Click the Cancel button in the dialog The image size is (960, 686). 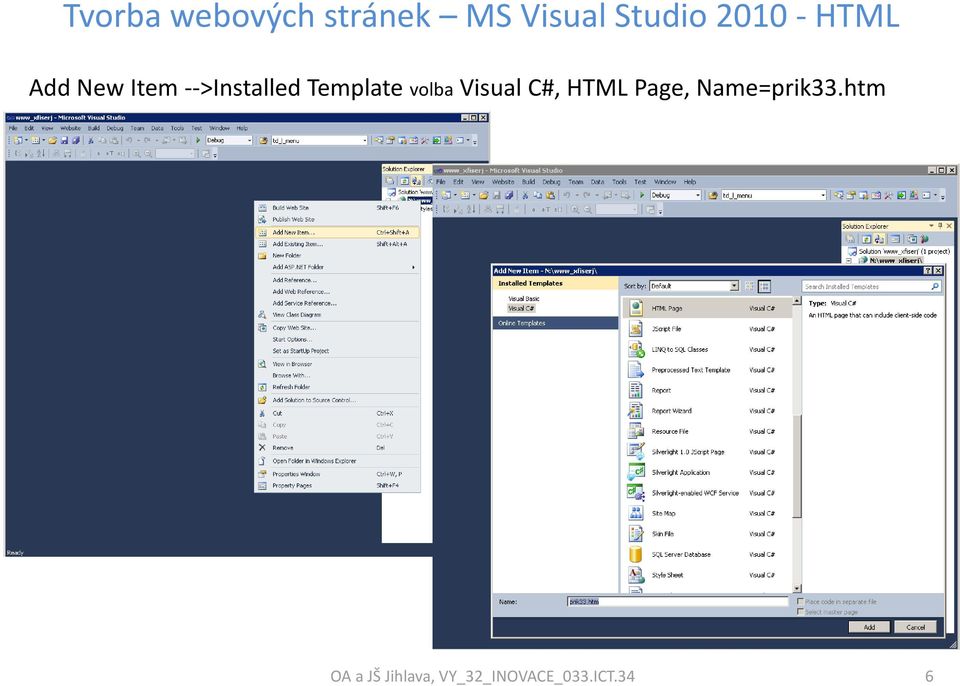click(x=915, y=627)
